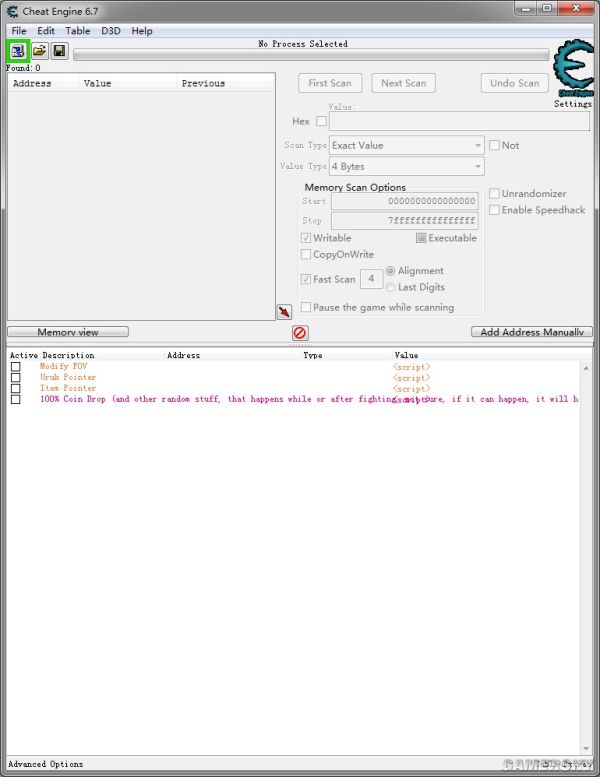600x777 pixels.
Task: Enable the Unrandomizer checkbox
Action: 494,193
